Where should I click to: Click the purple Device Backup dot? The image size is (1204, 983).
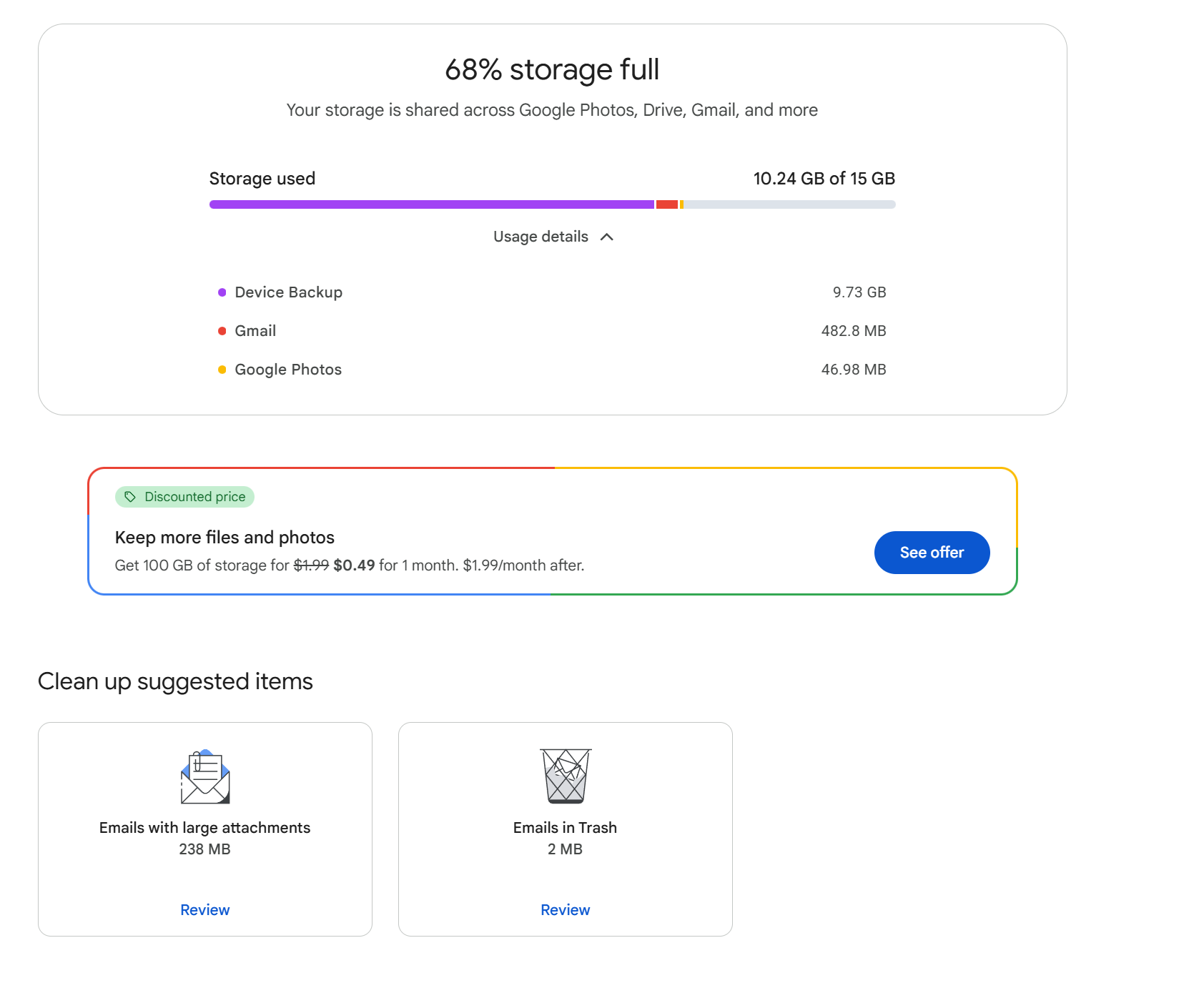(222, 292)
